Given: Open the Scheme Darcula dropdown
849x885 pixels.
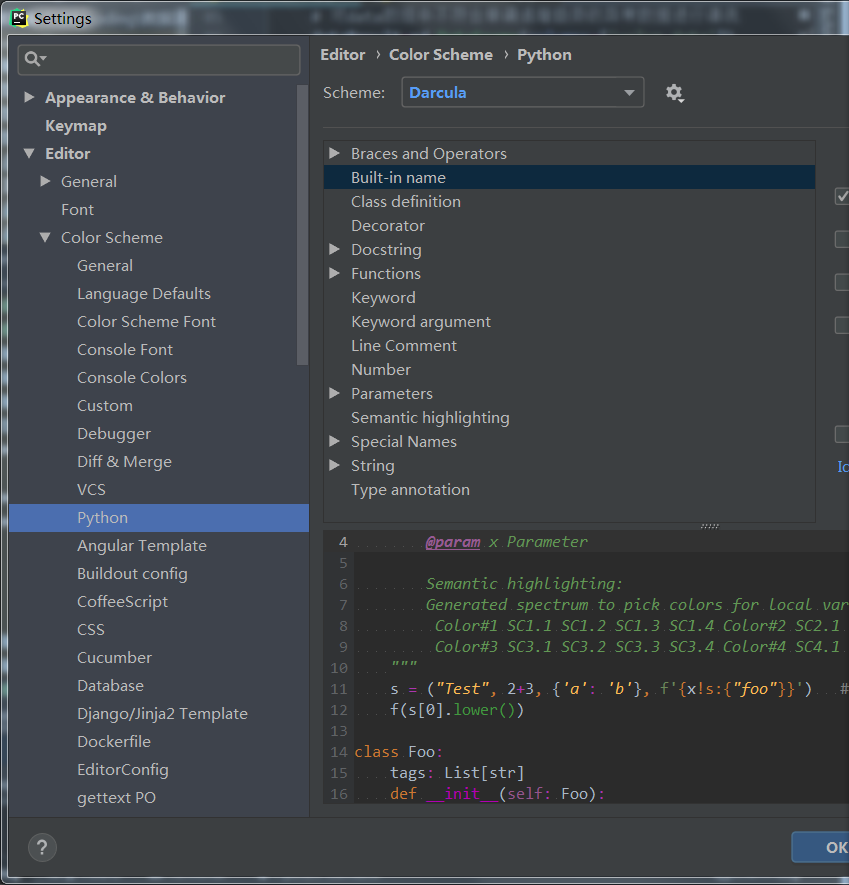Looking at the screenshot, I should click(x=522, y=93).
